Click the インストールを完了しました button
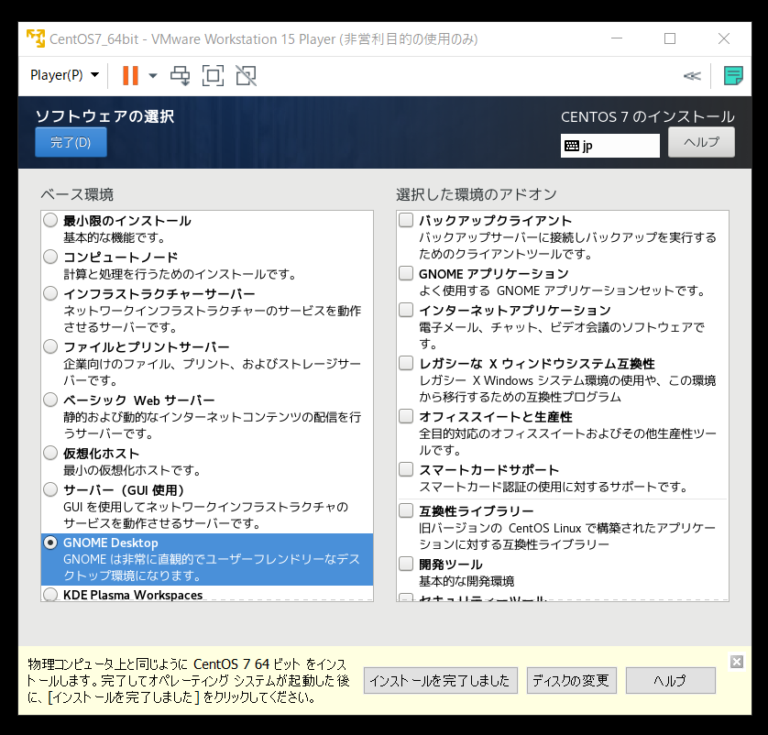 440,680
